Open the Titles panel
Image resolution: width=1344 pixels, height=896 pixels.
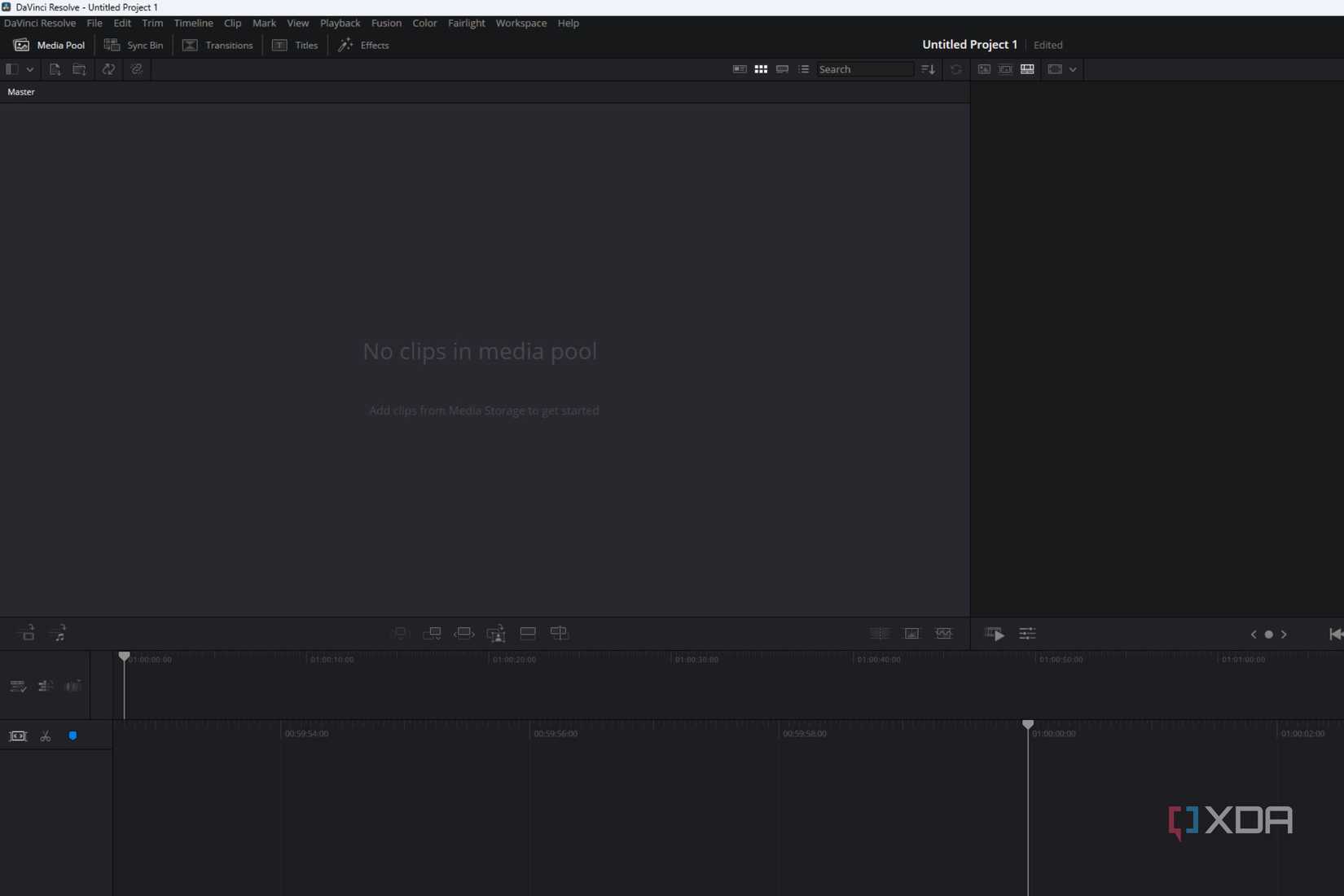coord(295,45)
